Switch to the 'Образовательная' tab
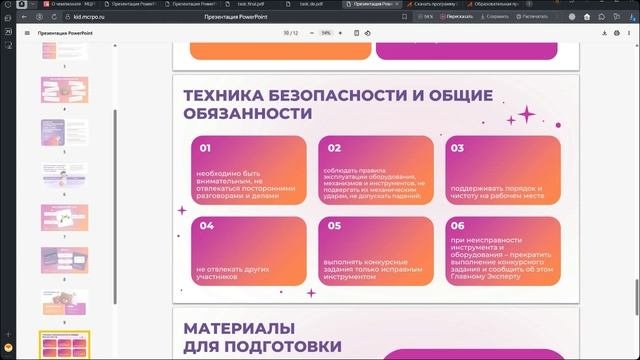Viewport: 640px width, 360px height. (x=493, y=4)
